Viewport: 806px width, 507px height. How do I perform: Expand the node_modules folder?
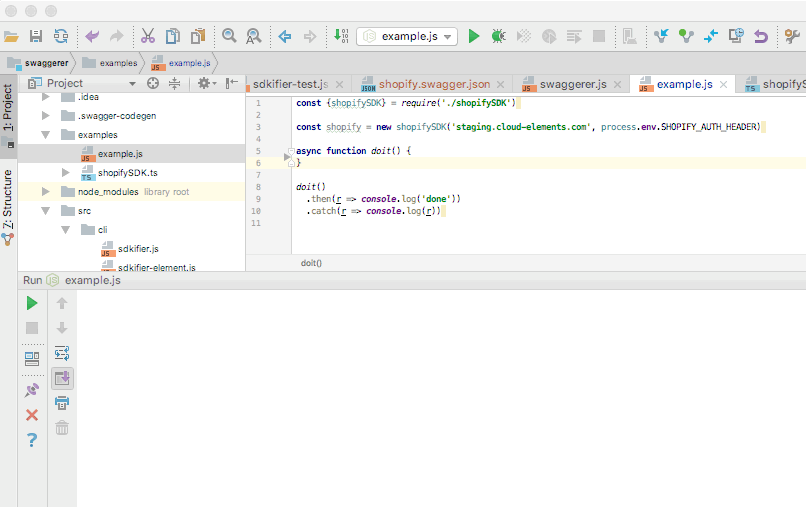tap(45, 191)
